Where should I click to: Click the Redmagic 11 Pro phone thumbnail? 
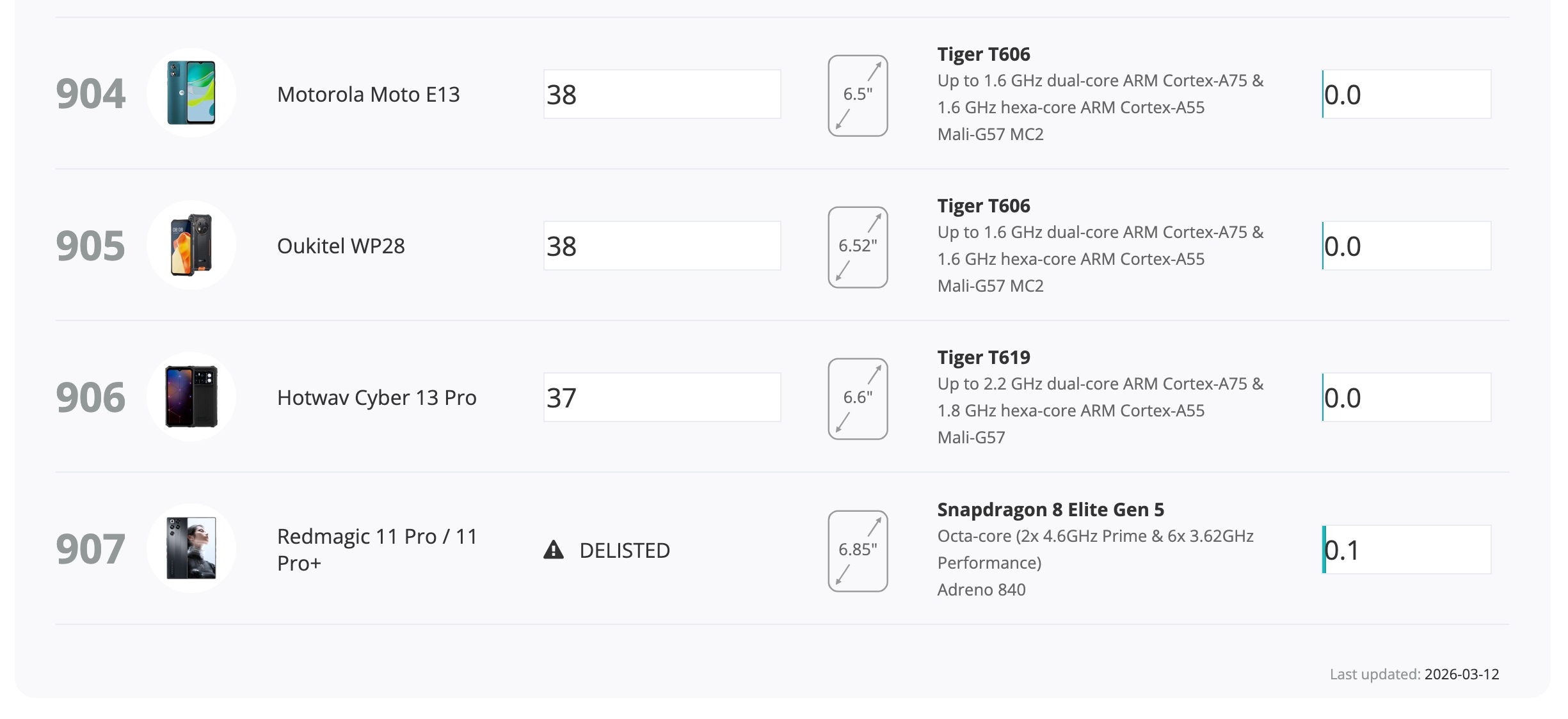click(x=191, y=548)
